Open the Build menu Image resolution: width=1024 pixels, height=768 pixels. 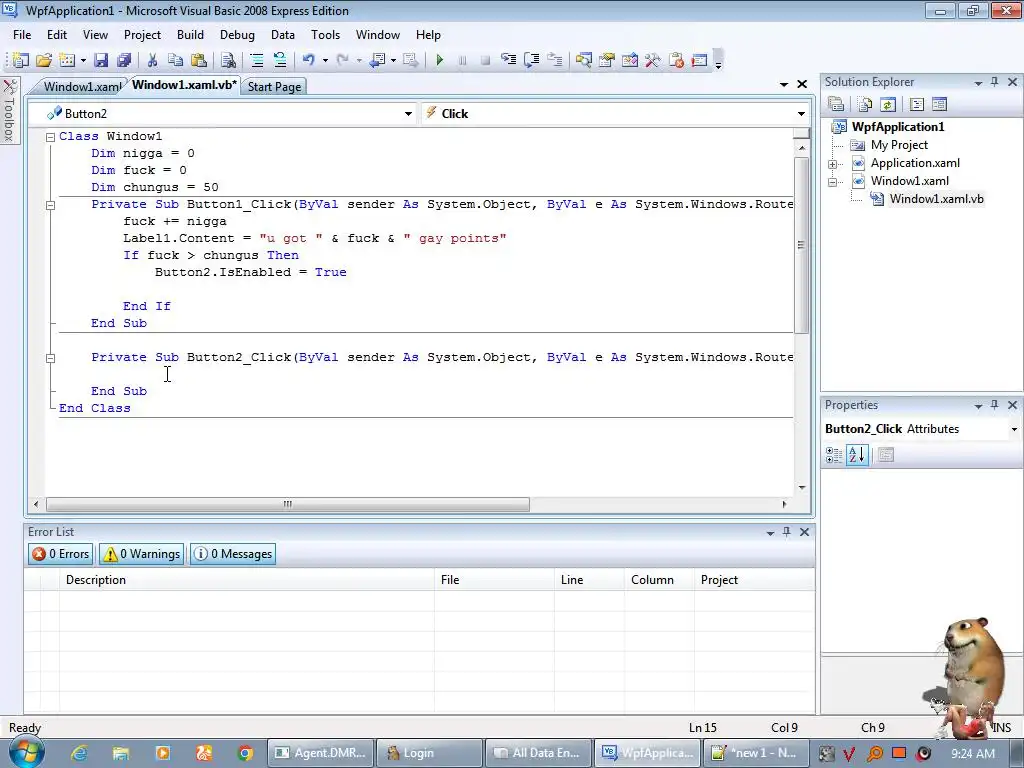[x=190, y=35]
